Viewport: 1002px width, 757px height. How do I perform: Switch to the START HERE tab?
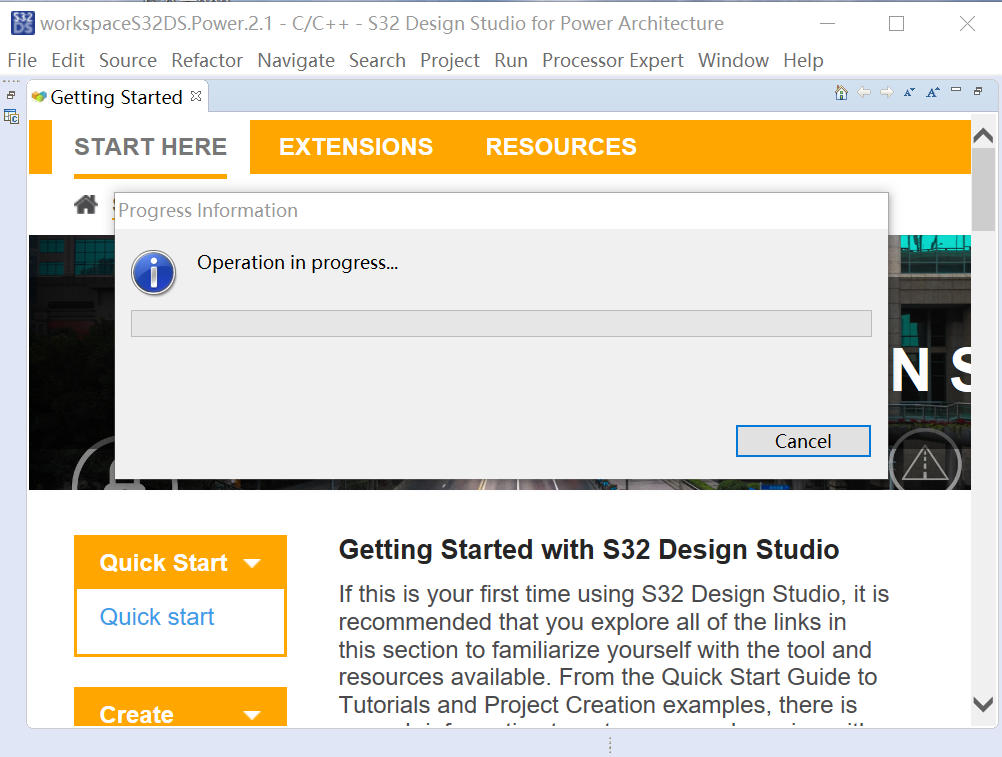click(150, 147)
